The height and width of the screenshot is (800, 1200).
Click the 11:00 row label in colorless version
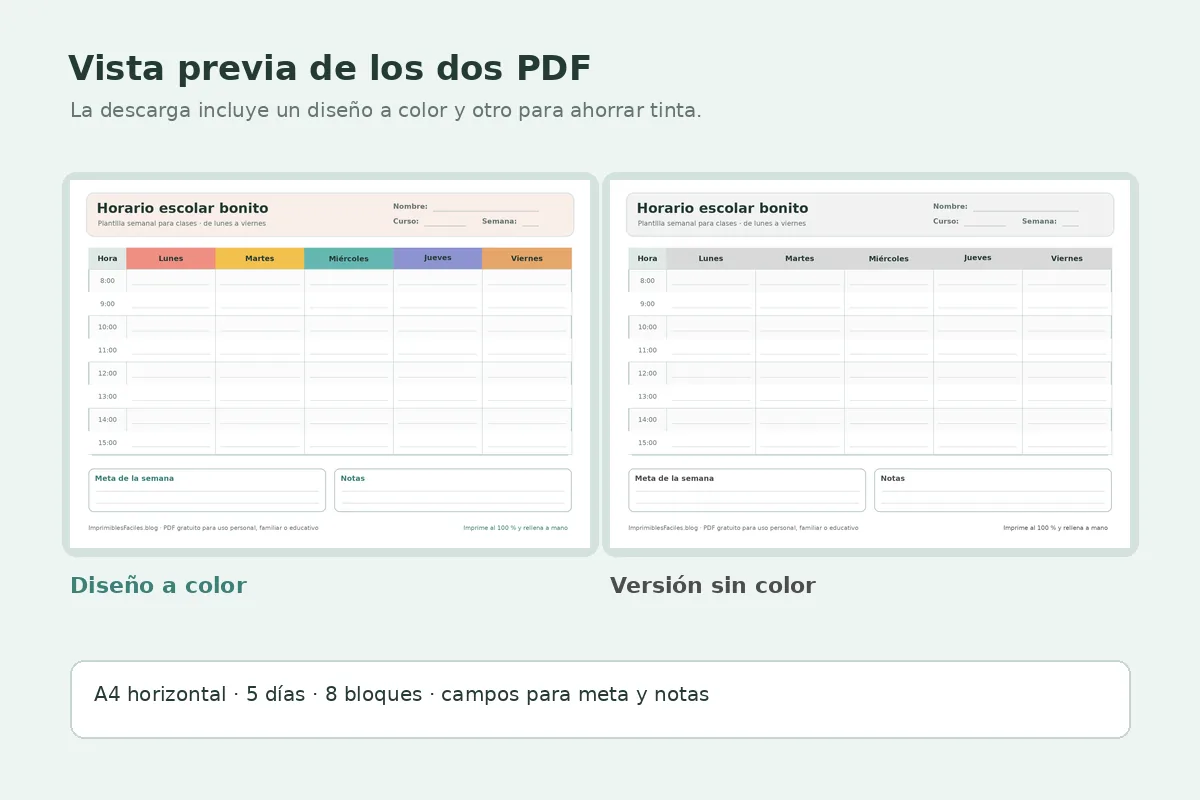pos(647,350)
